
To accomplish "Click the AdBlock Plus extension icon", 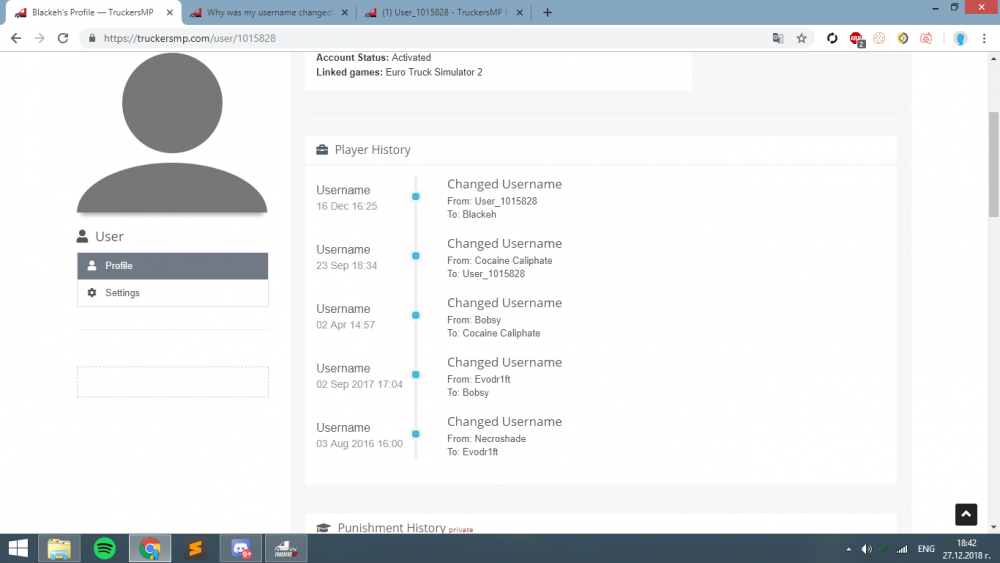I will pyautogui.click(x=857, y=38).
